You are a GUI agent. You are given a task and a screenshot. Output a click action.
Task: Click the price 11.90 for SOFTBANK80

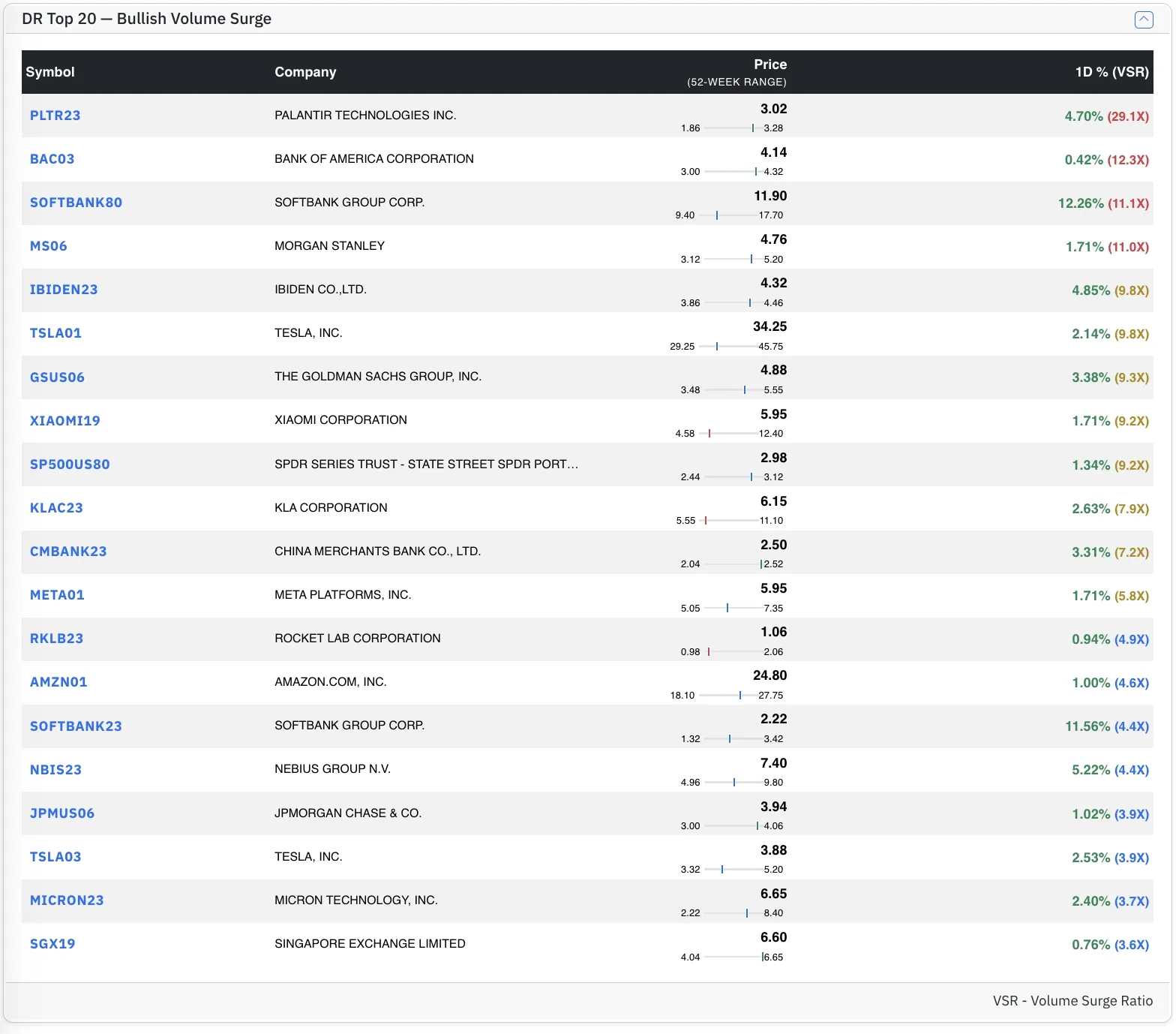point(770,196)
